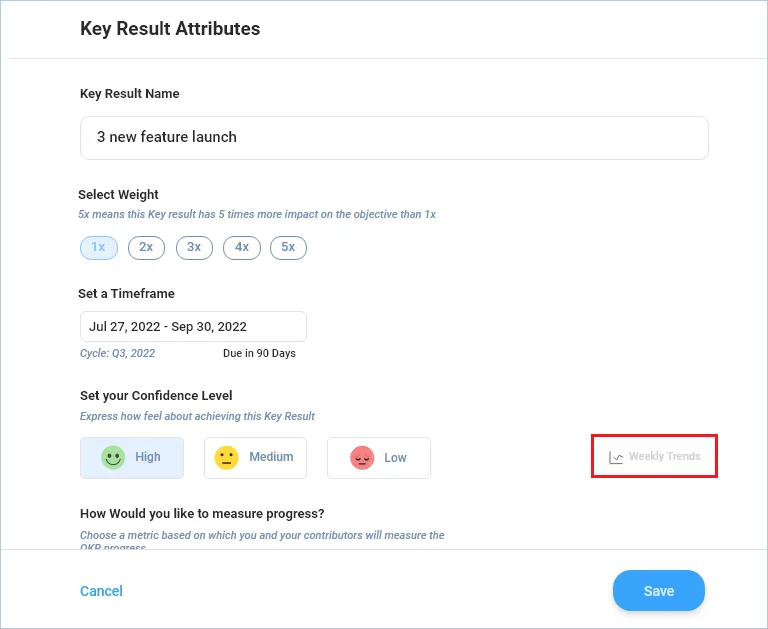The width and height of the screenshot is (768, 629).
Task: Set confidence level to High
Action: click(132, 458)
